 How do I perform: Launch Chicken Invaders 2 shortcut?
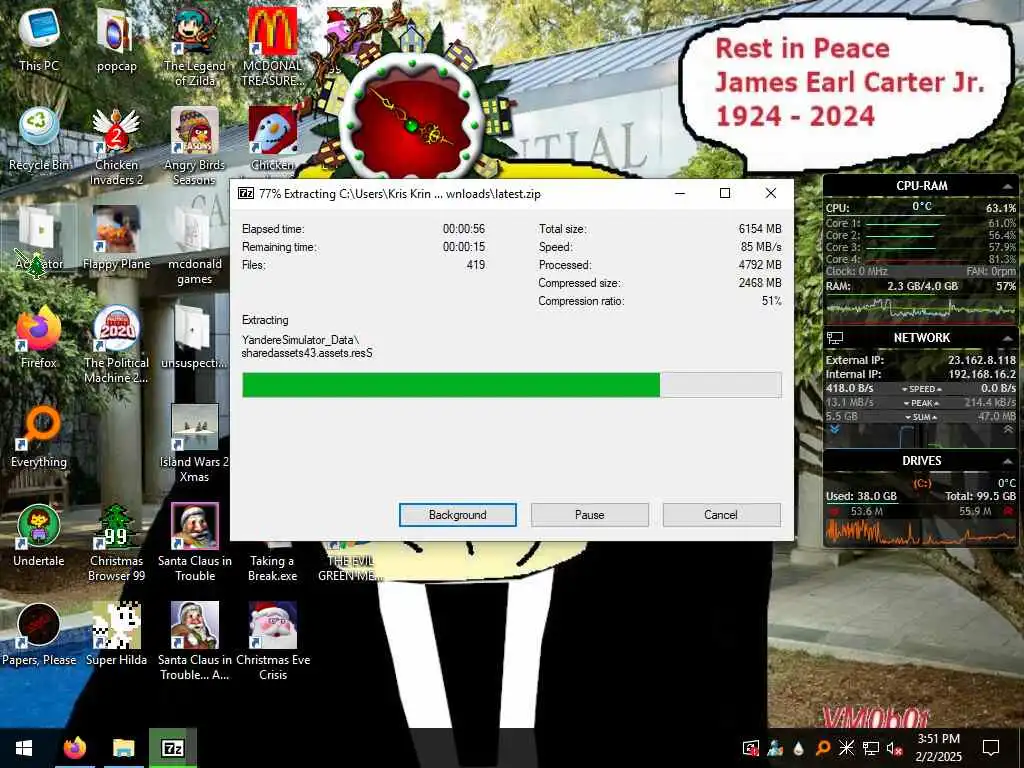pos(116,146)
